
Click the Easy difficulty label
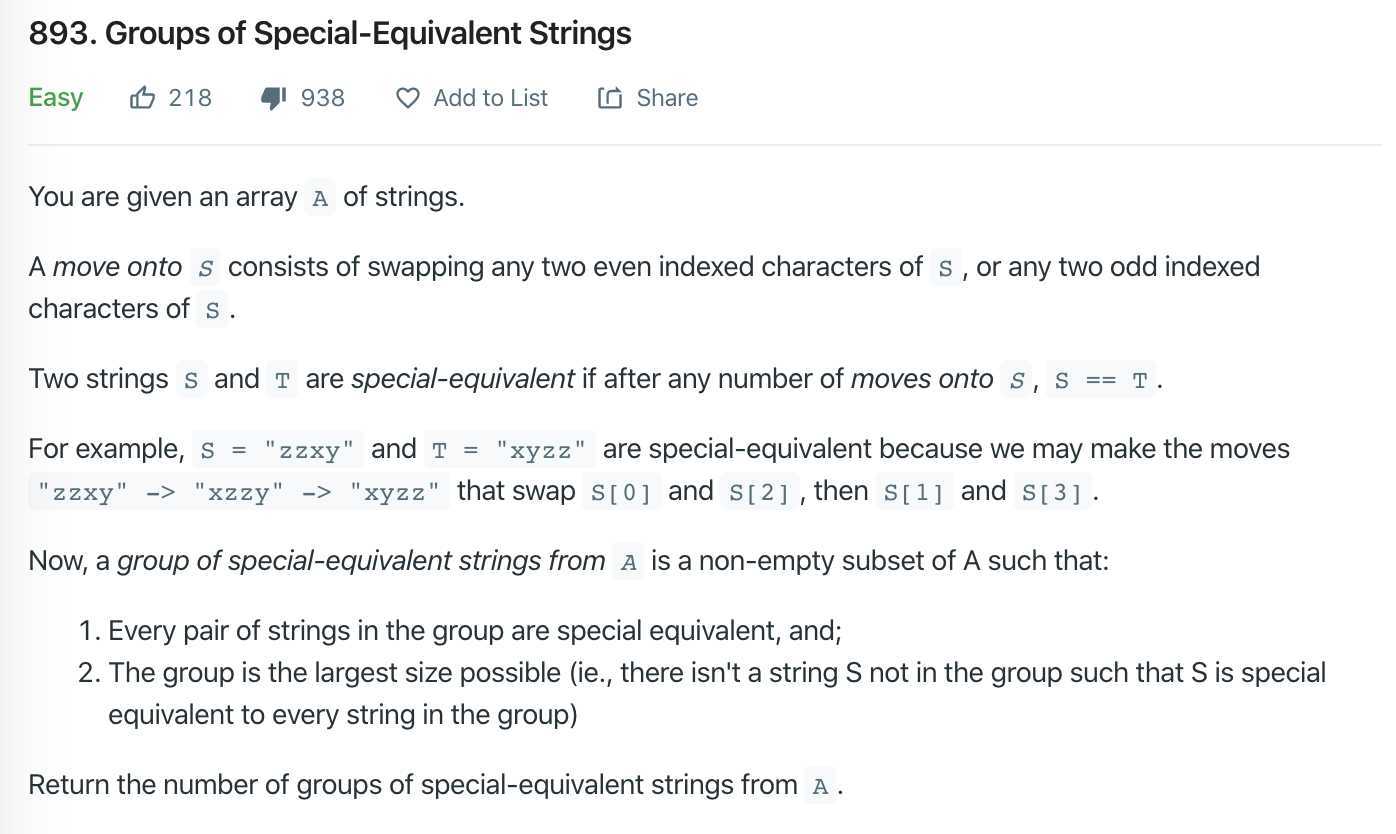tap(56, 98)
